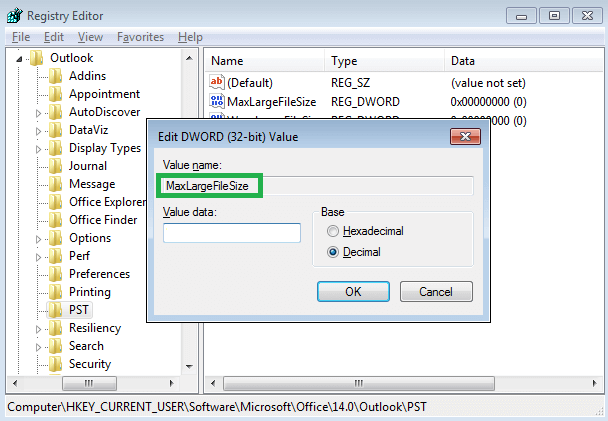Click the Registry Editor app icon in title bar
Screen dimensions: 608x421
[x=15, y=16]
